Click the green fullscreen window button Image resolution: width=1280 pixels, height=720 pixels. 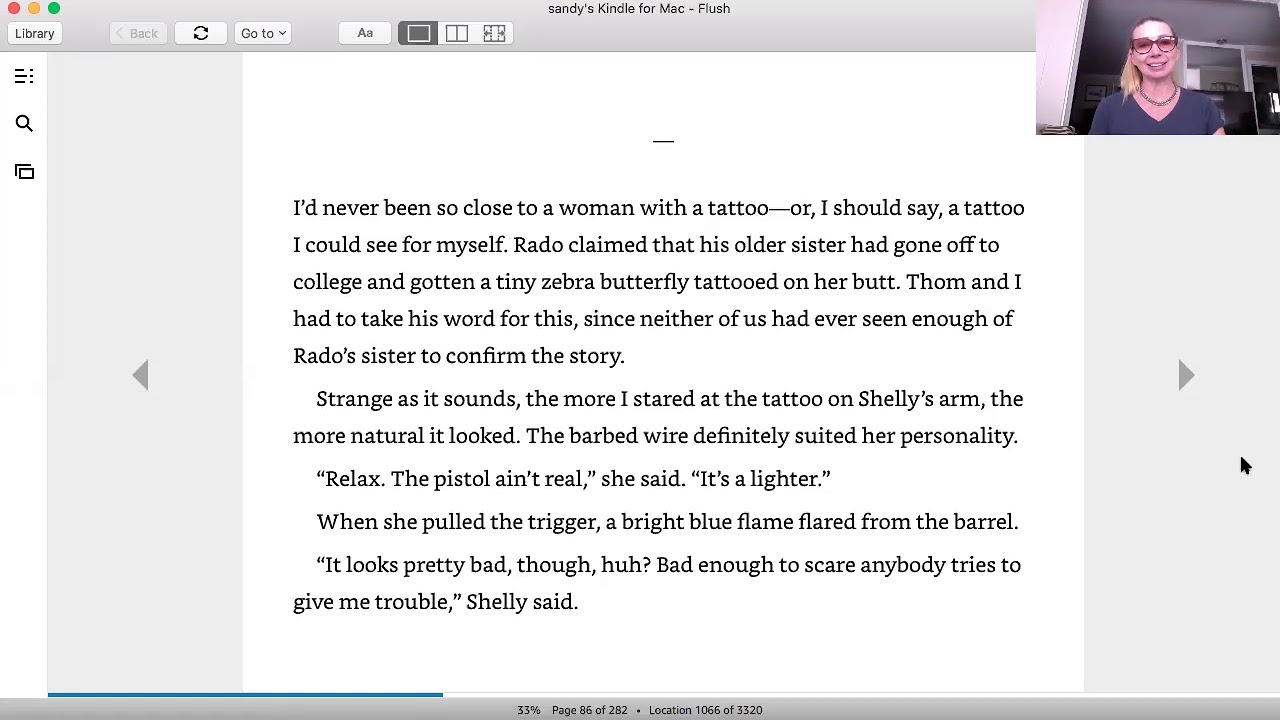point(54,8)
